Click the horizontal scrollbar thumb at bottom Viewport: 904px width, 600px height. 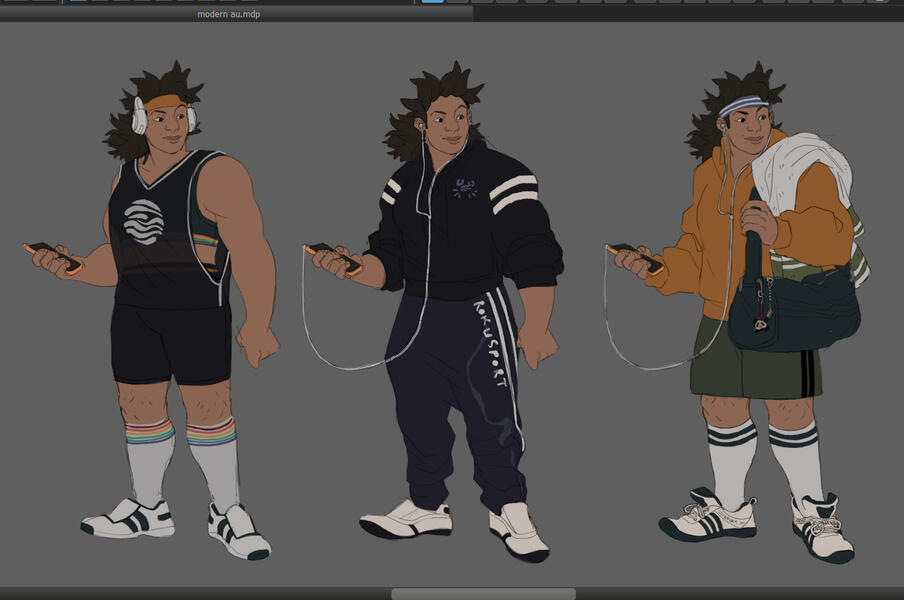482,594
